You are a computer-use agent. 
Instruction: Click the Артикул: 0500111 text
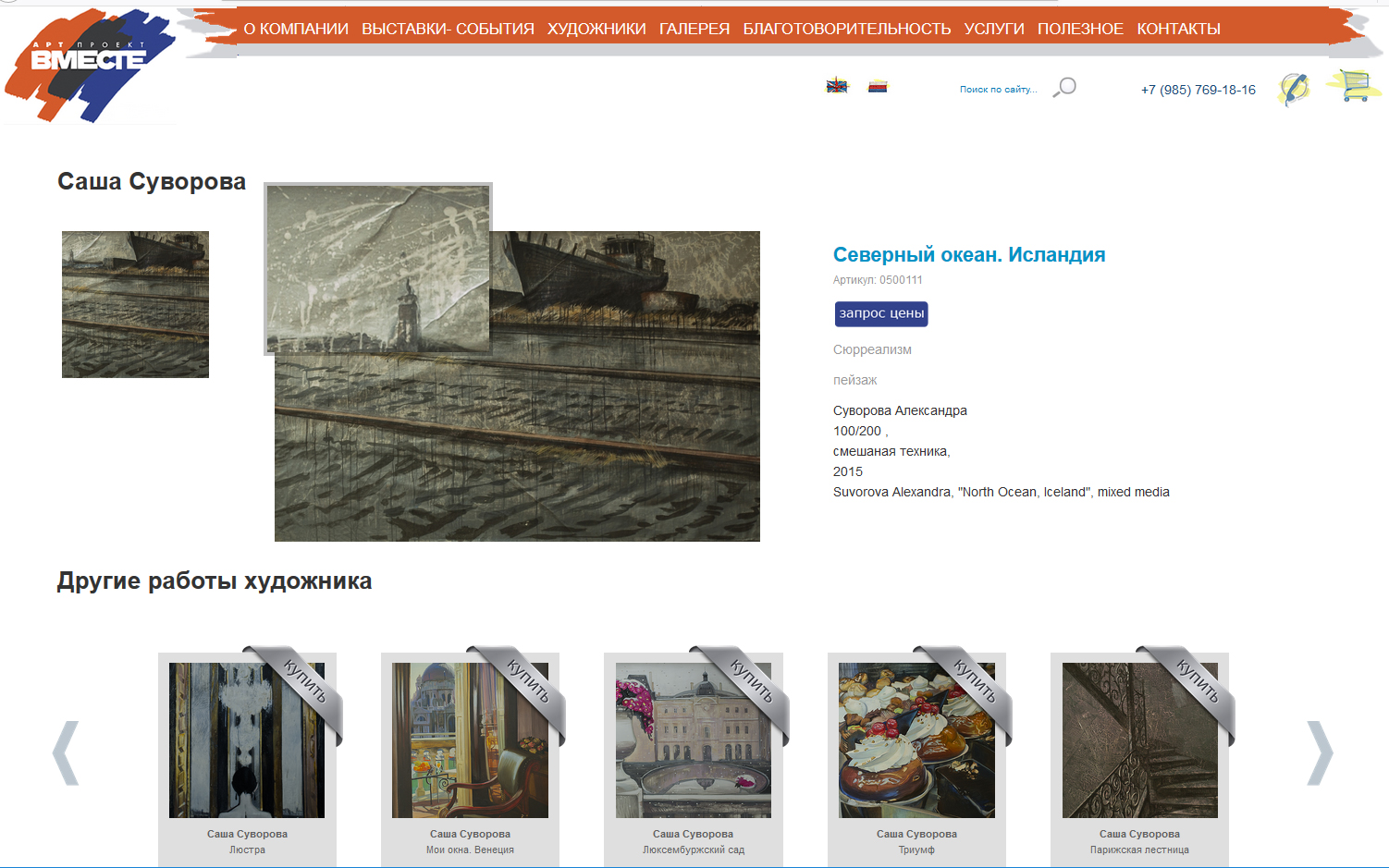[x=878, y=280]
